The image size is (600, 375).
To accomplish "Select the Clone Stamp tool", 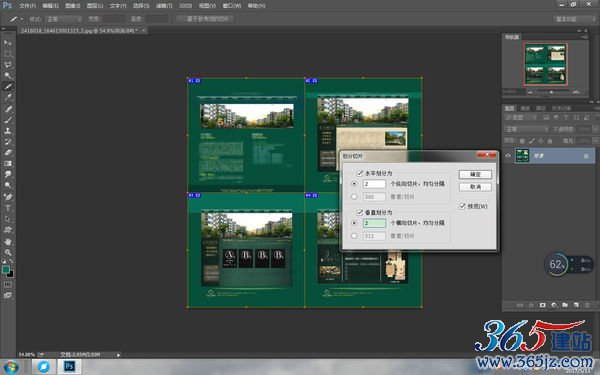I will pyautogui.click(x=8, y=130).
